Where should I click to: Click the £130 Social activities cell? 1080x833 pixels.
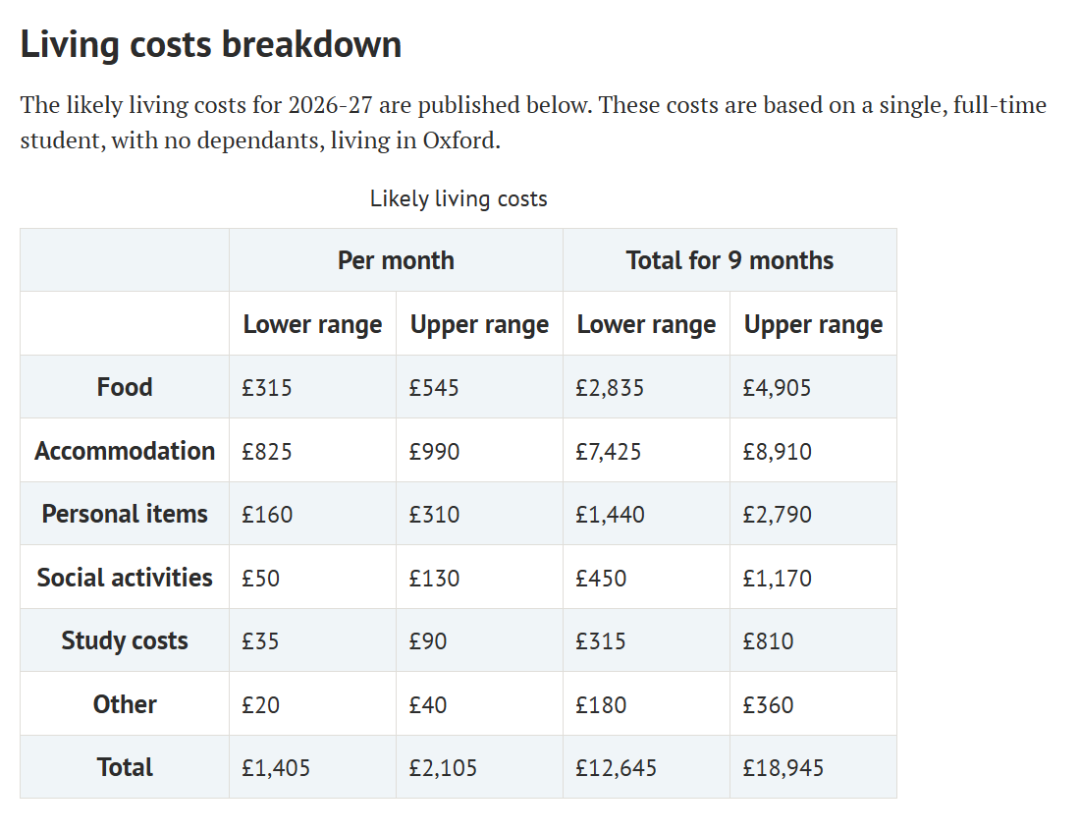point(435,578)
